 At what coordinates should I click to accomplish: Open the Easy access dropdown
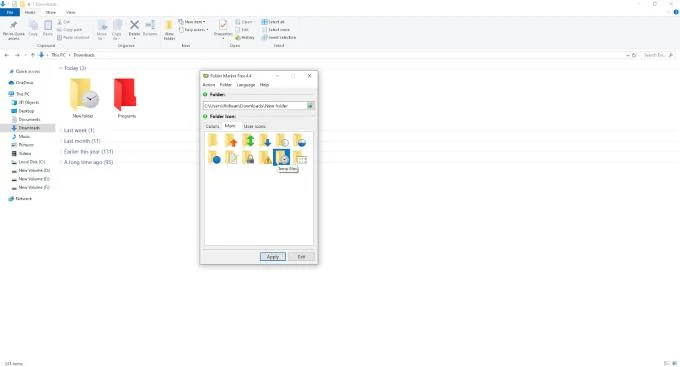coord(193,29)
